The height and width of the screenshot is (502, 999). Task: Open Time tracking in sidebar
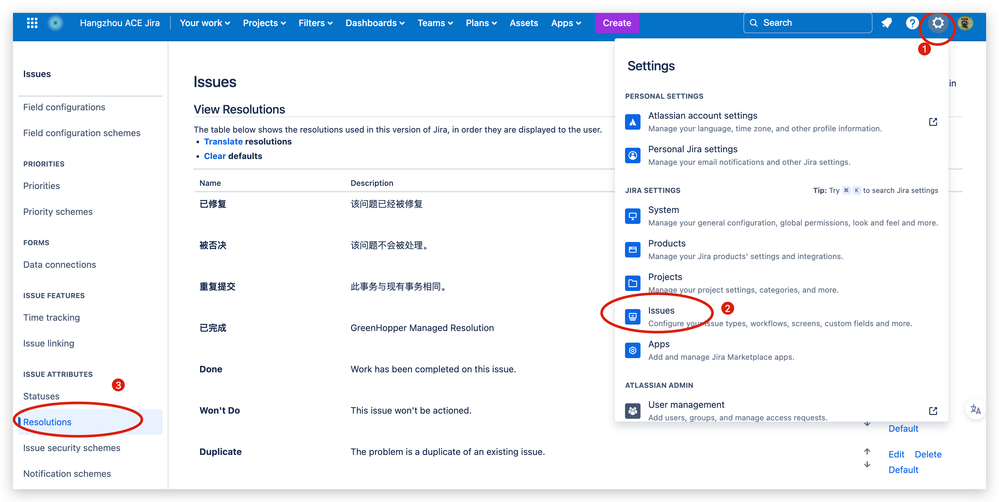coord(52,317)
